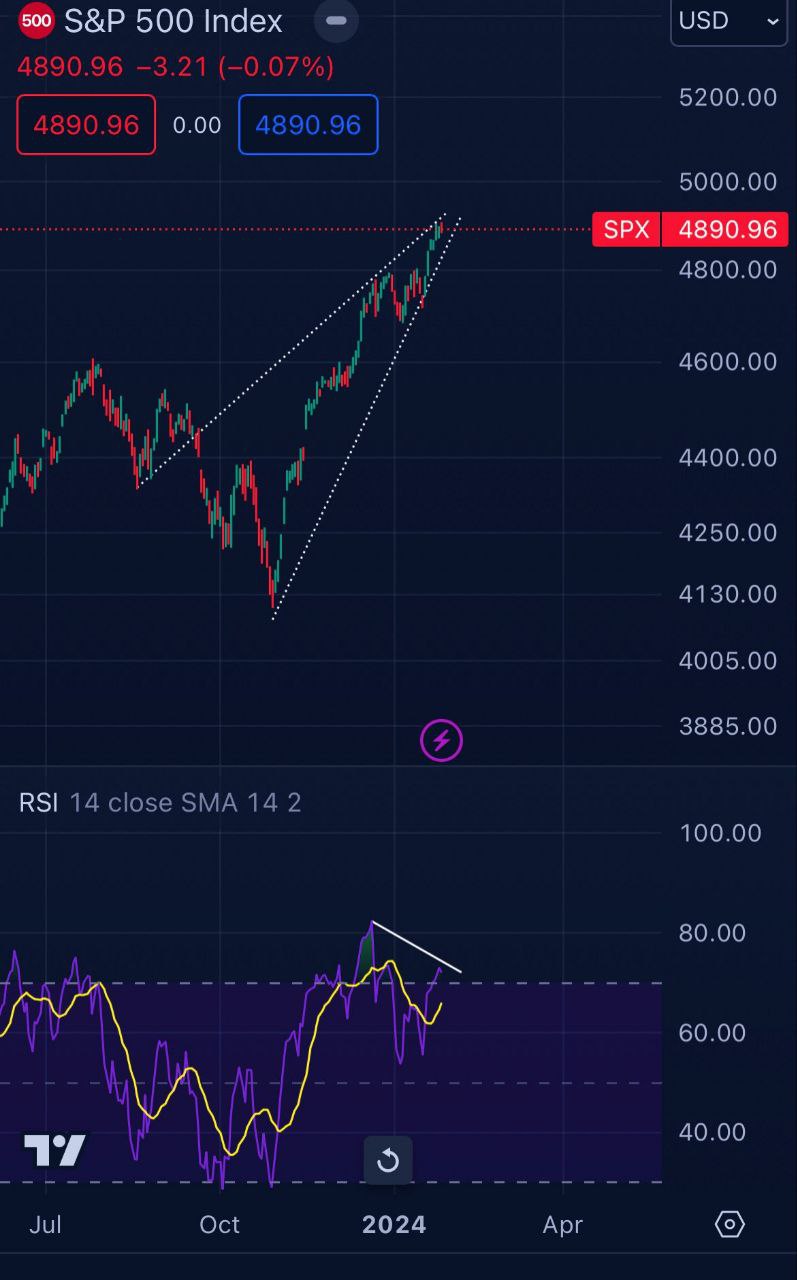Click the TradingView logo

[55, 1150]
